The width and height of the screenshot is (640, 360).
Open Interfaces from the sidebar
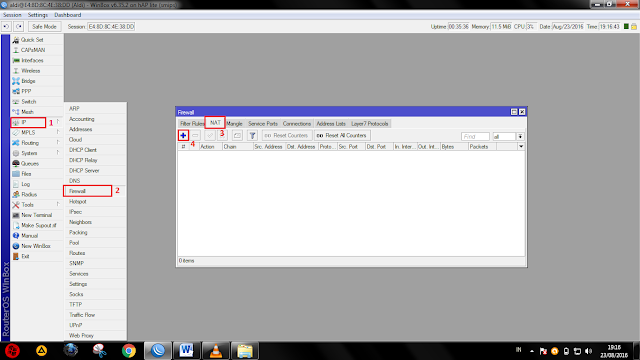[x=32, y=60]
